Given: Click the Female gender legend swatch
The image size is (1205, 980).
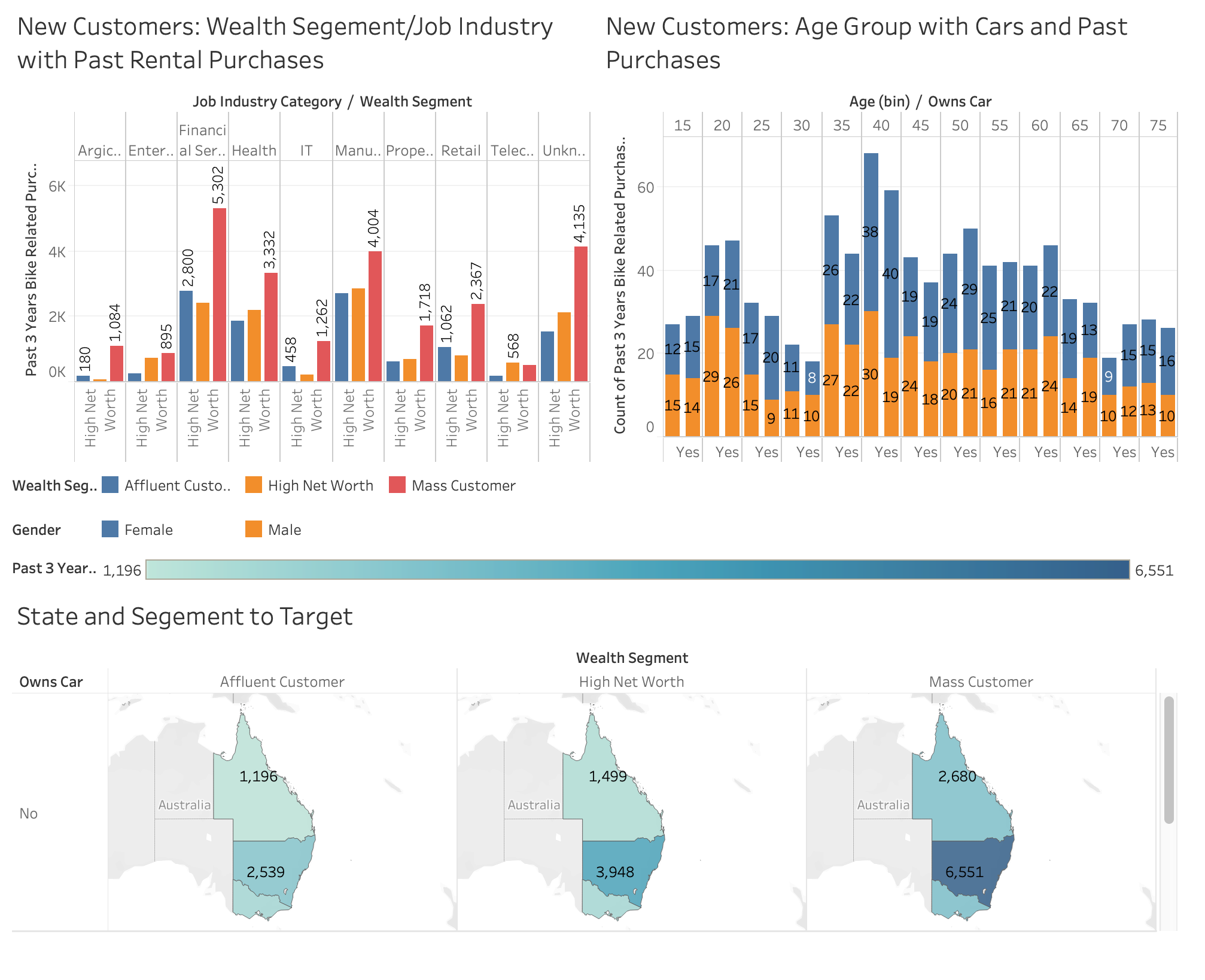Looking at the screenshot, I should 110,529.
